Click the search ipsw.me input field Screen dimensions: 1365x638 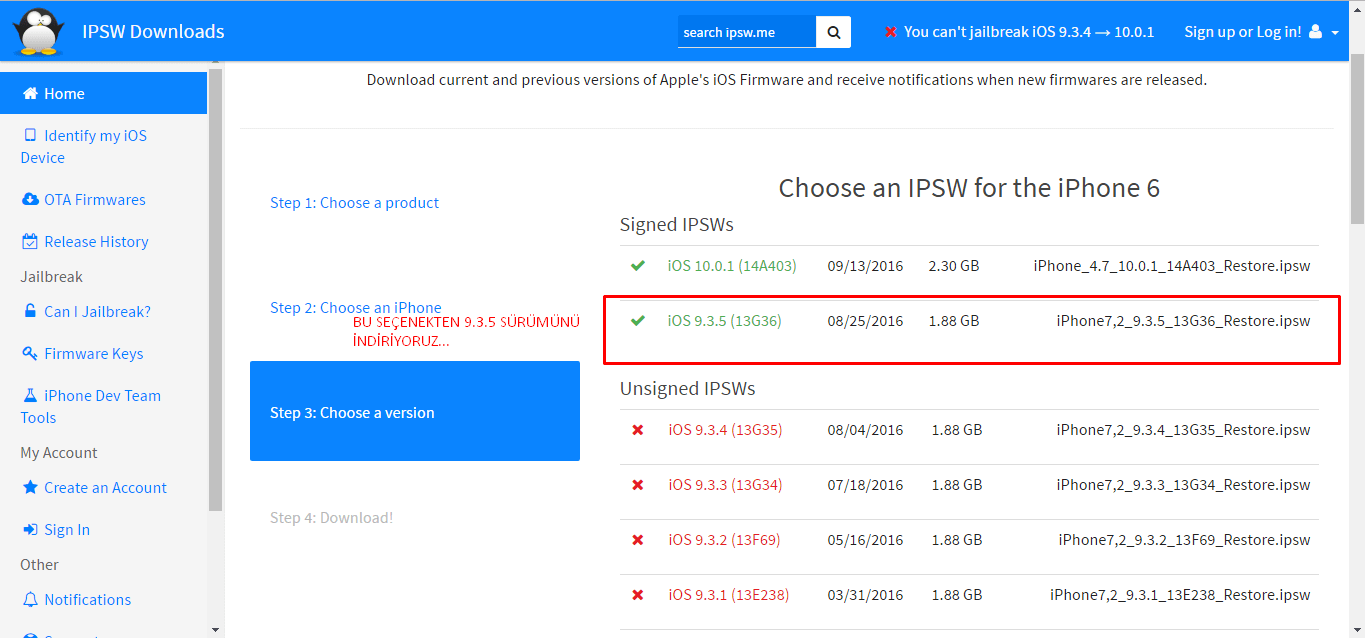pyautogui.click(x=747, y=32)
